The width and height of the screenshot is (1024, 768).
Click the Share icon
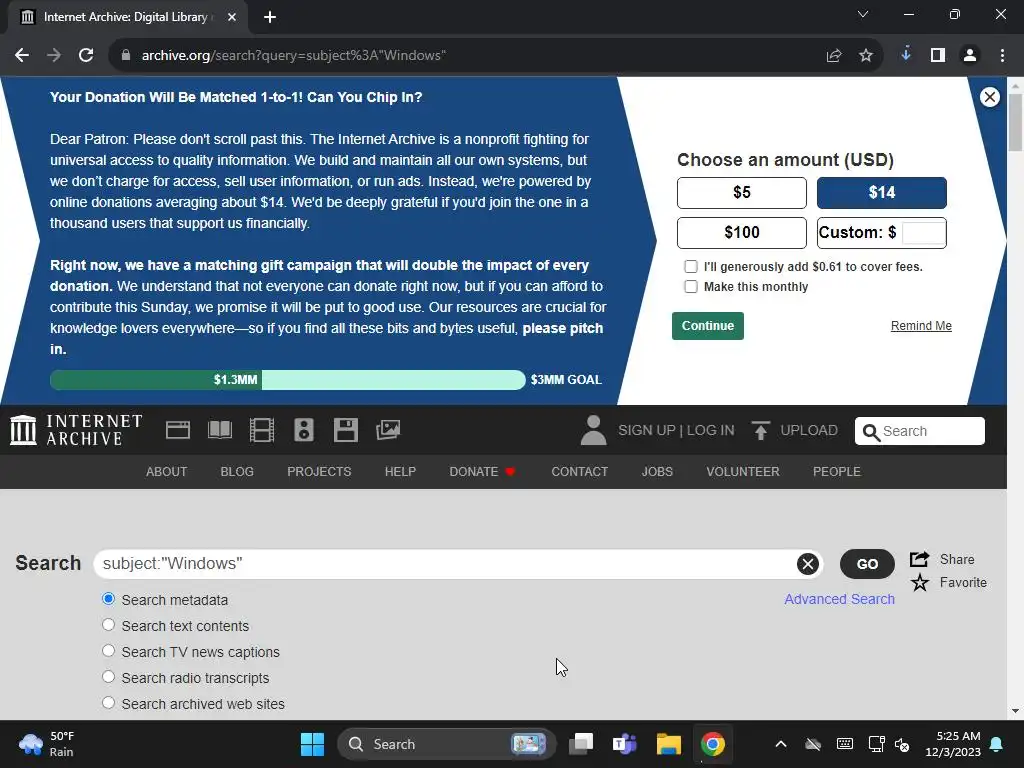click(920, 559)
